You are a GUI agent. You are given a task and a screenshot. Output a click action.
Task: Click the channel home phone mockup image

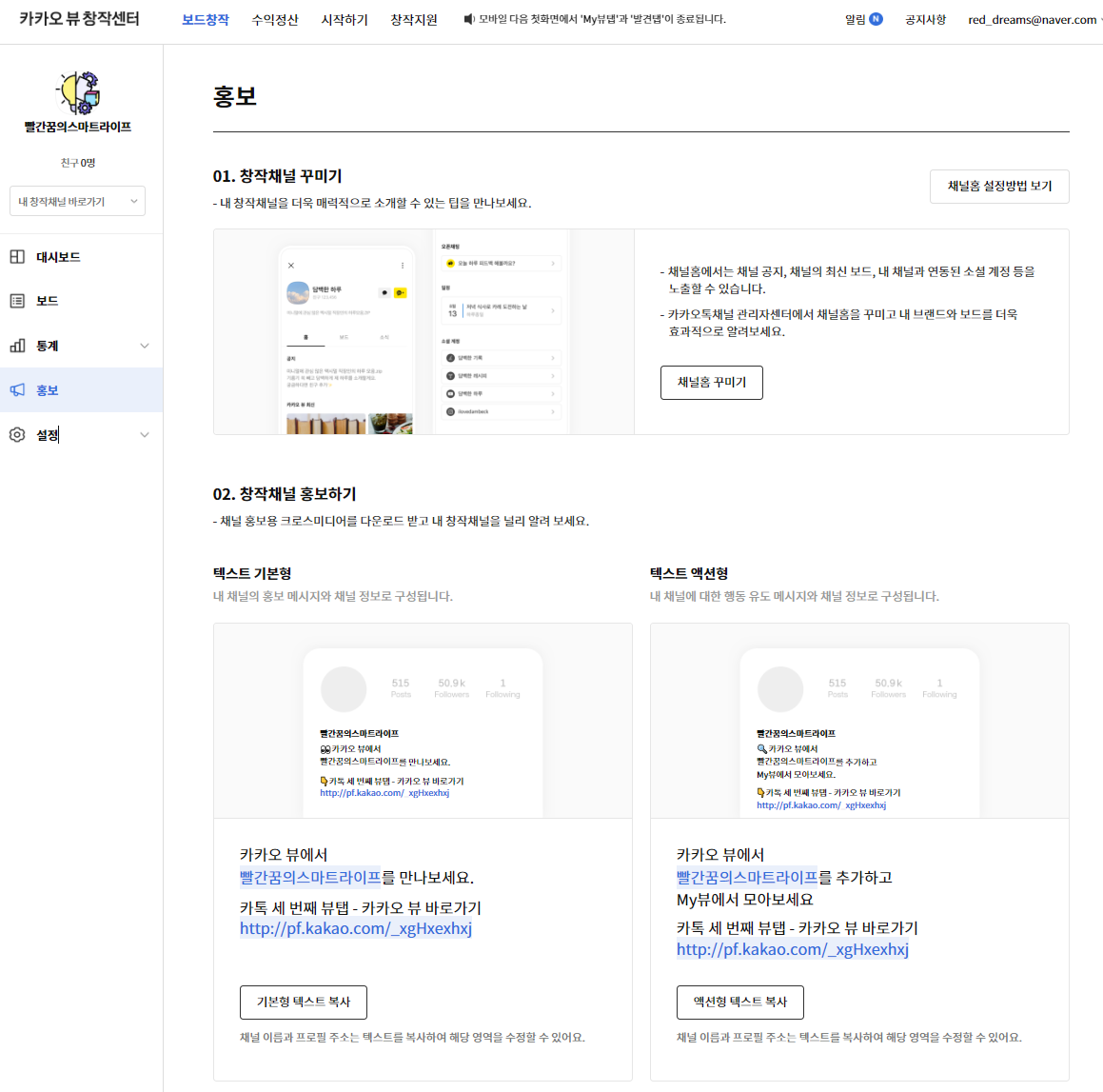point(423,331)
